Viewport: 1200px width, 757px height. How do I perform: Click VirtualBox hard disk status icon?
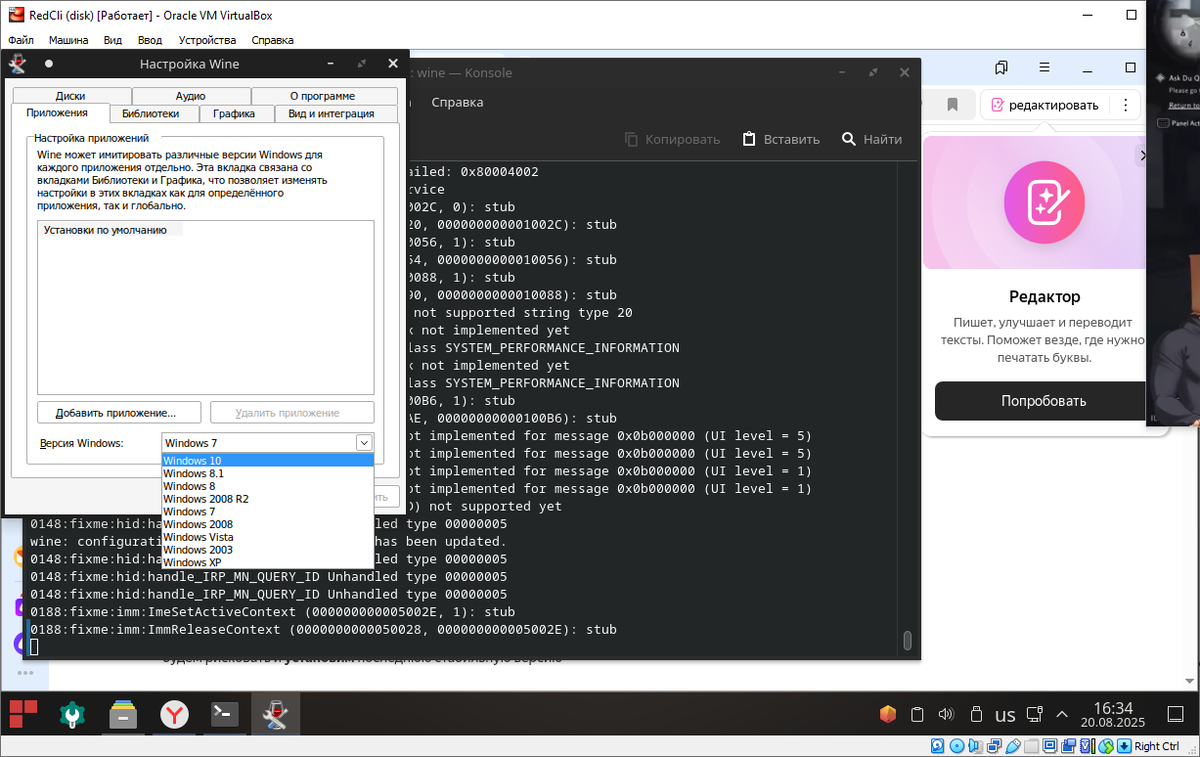coord(937,746)
